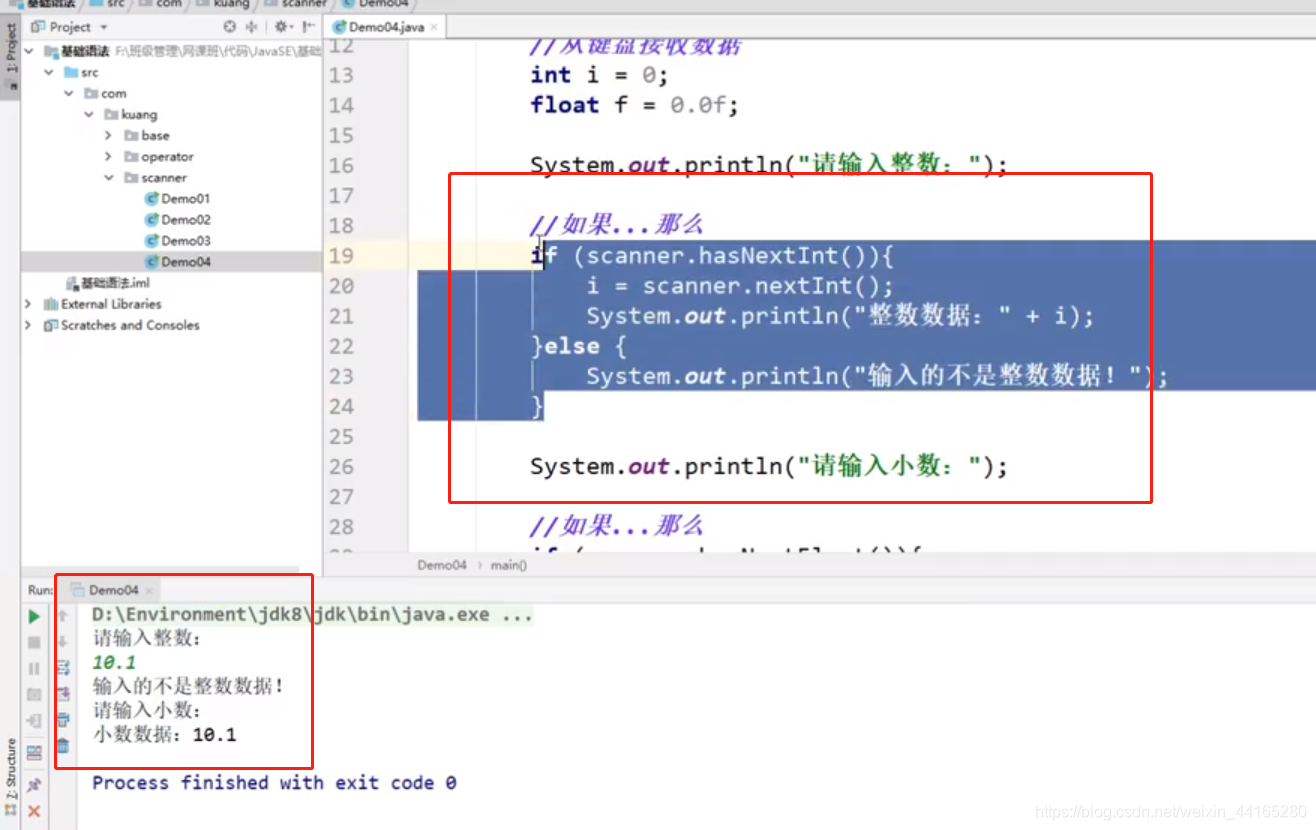Viewport: 1316px width, 830px height.
Task: Collapse the 基础语法 root project node
Action: click(28, 51)
